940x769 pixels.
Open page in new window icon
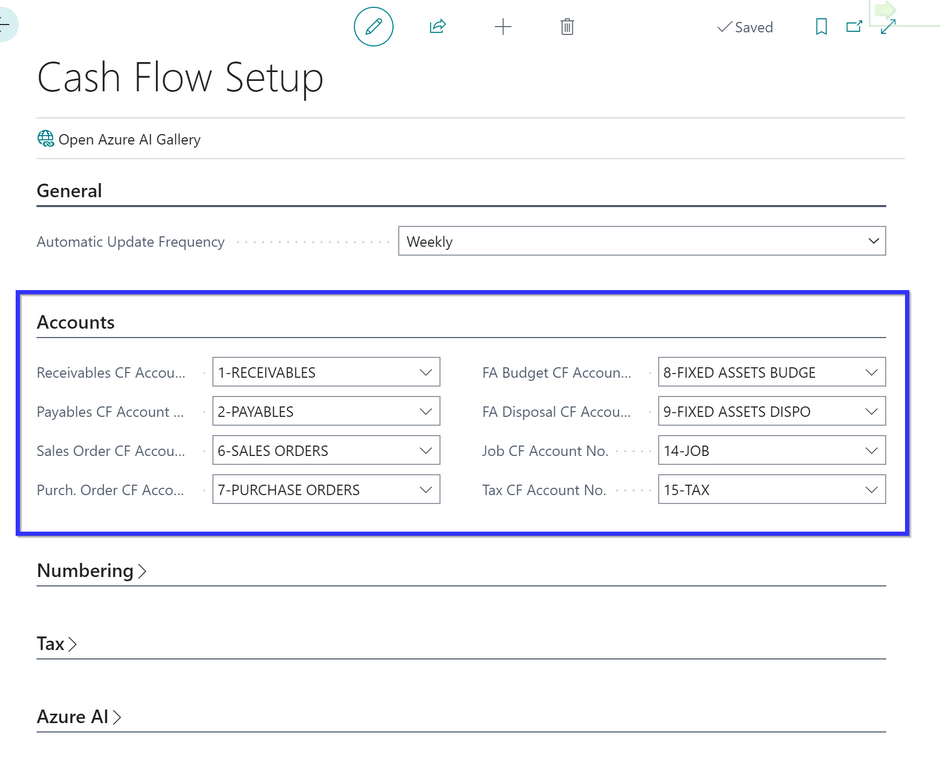pyautogui.click(x=854, y=27)
